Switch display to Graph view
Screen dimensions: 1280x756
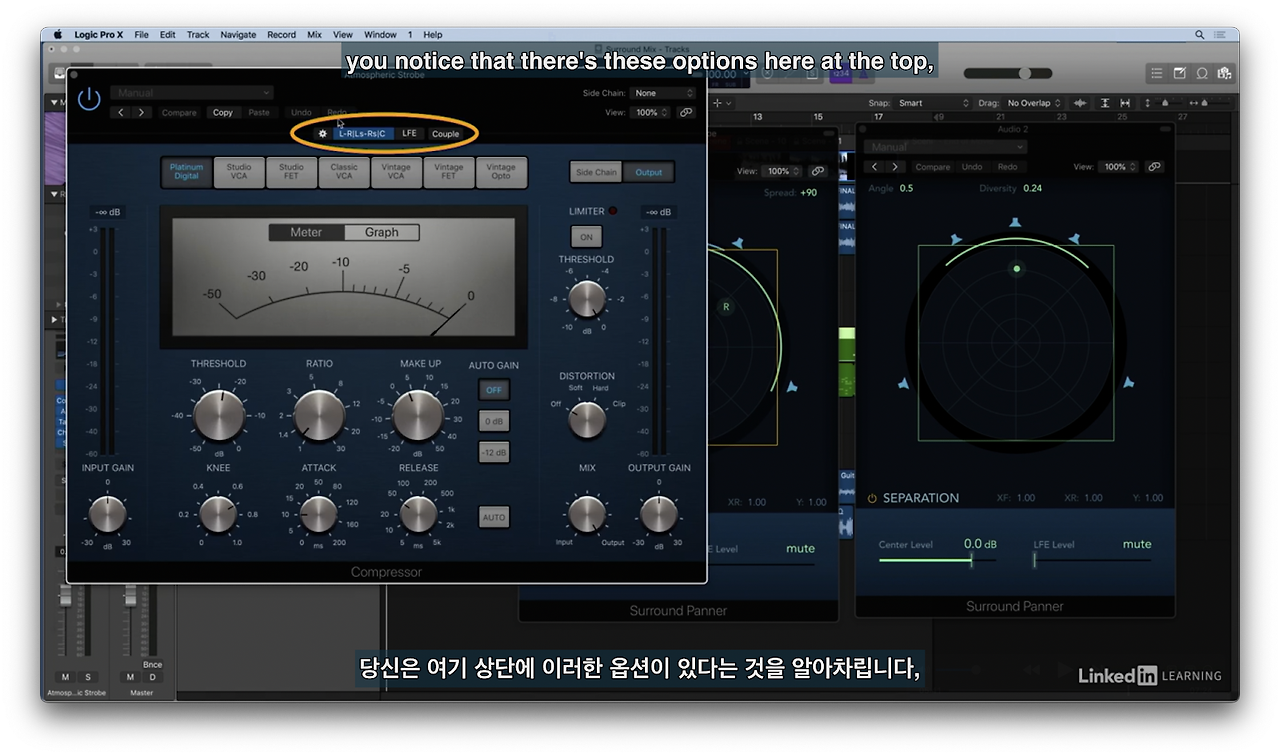coord(381,232)
